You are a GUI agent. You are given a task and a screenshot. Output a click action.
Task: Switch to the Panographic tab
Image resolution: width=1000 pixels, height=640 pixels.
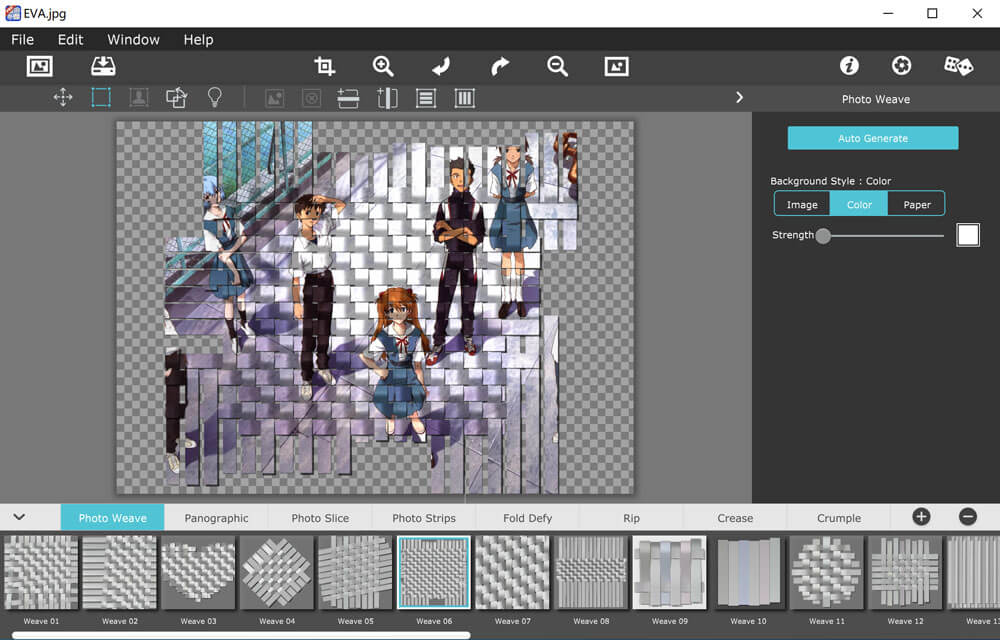pyautogui.click(x=216, y=518)
